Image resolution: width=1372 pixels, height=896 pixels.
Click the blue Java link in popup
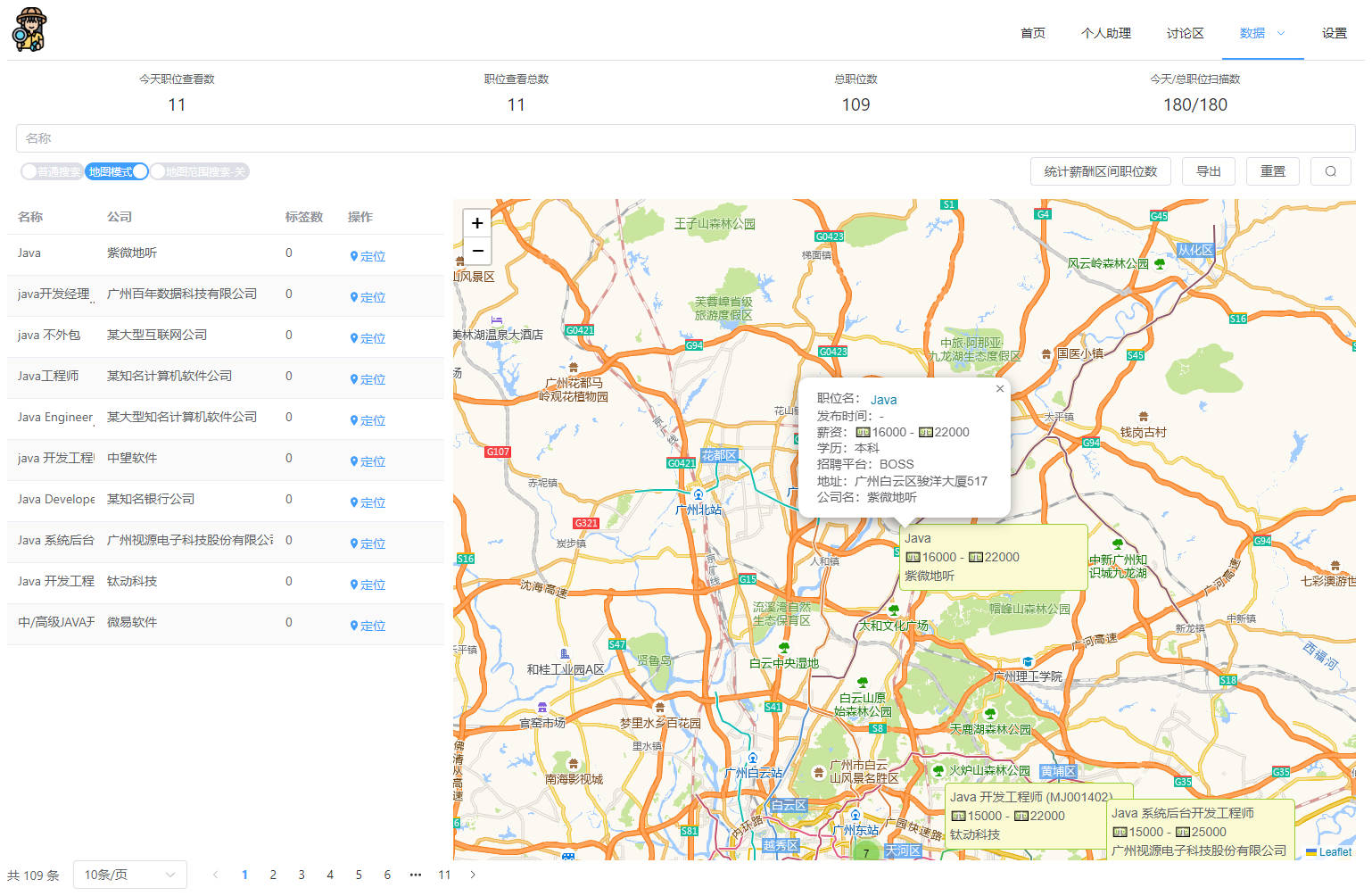pos(883,400)
